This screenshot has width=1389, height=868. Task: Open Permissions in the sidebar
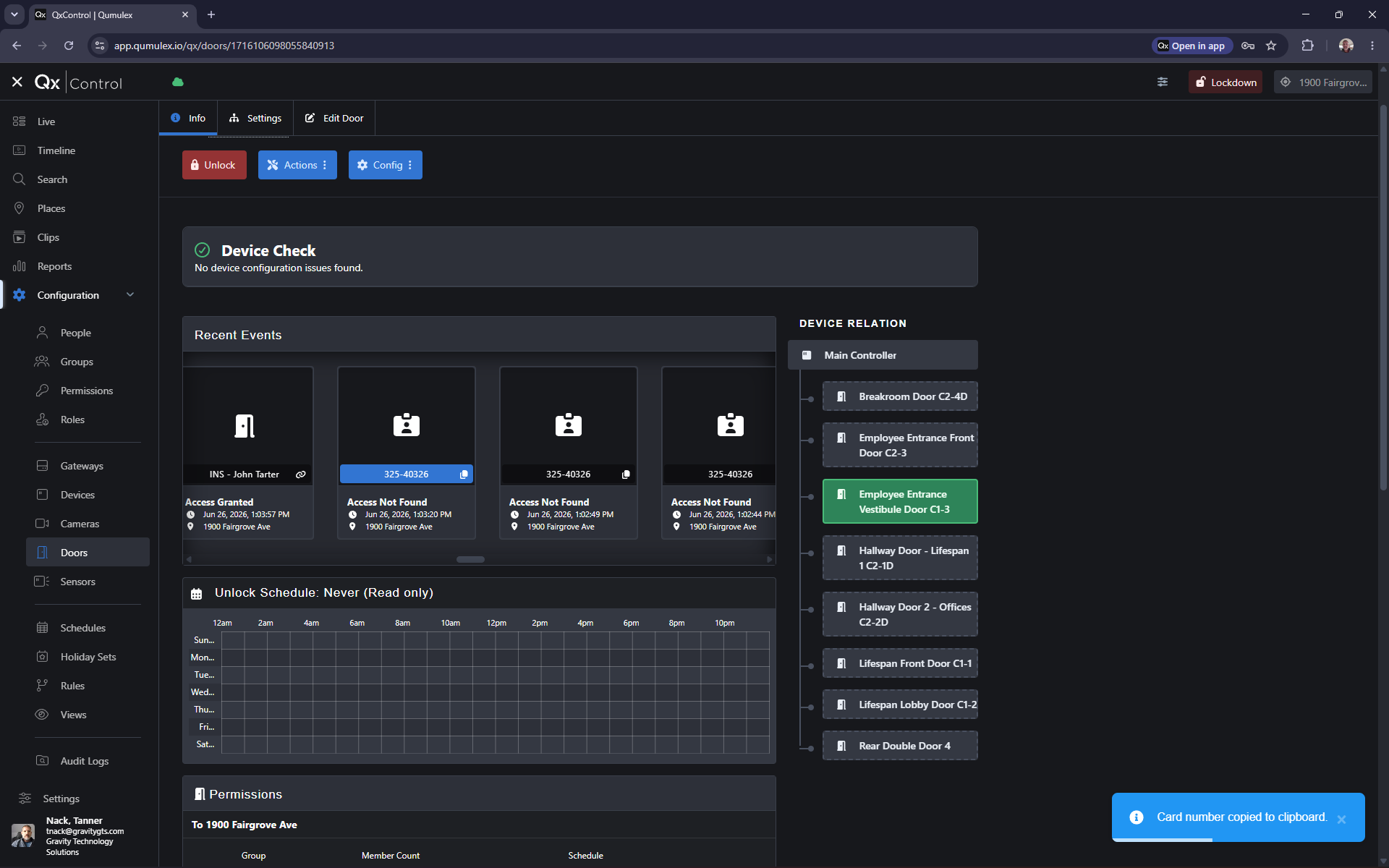[x=86, y=391]
